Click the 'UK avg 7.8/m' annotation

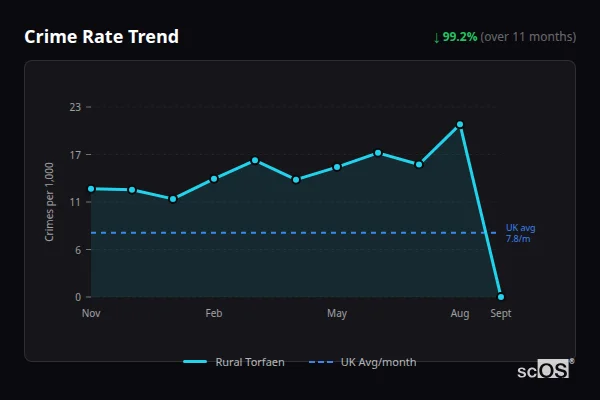pos(520,233)
